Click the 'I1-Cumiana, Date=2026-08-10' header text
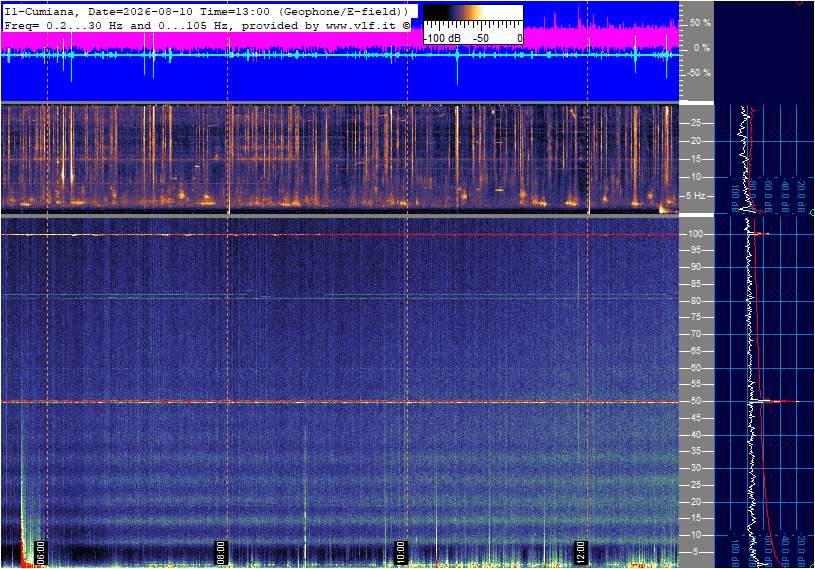 point(98,11)
